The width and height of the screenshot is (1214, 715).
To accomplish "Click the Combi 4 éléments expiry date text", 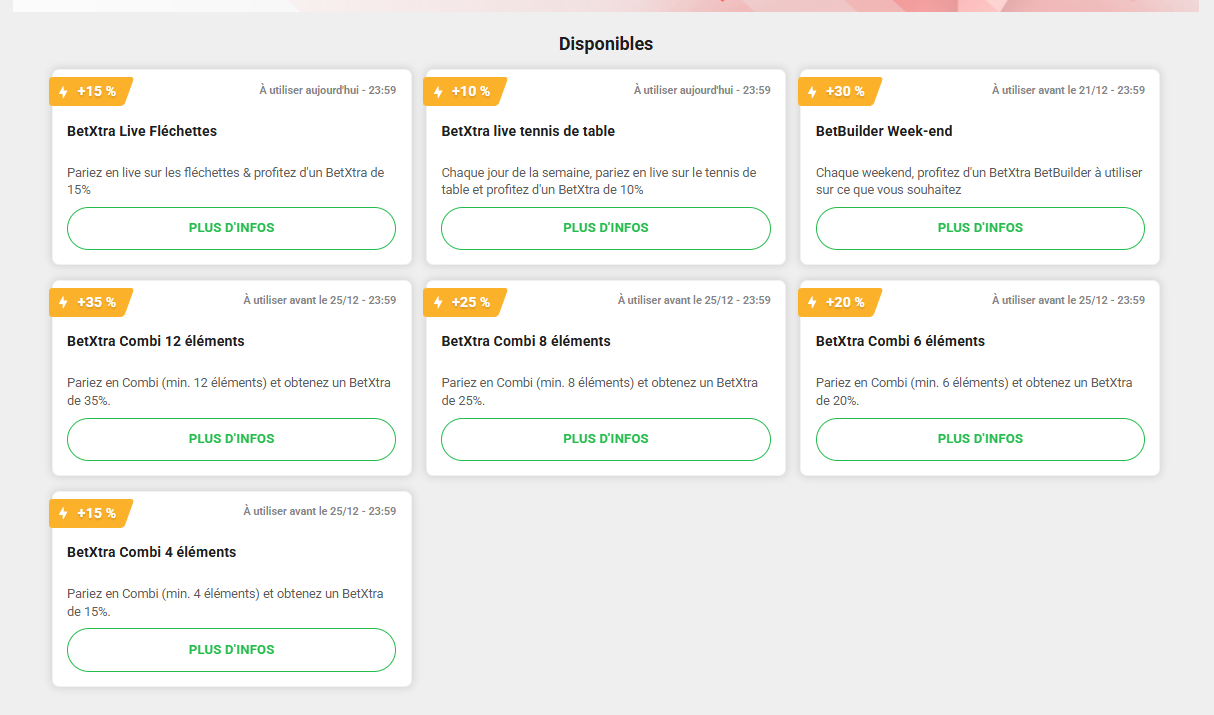I will pyautogui.click(x=319, y=511).
